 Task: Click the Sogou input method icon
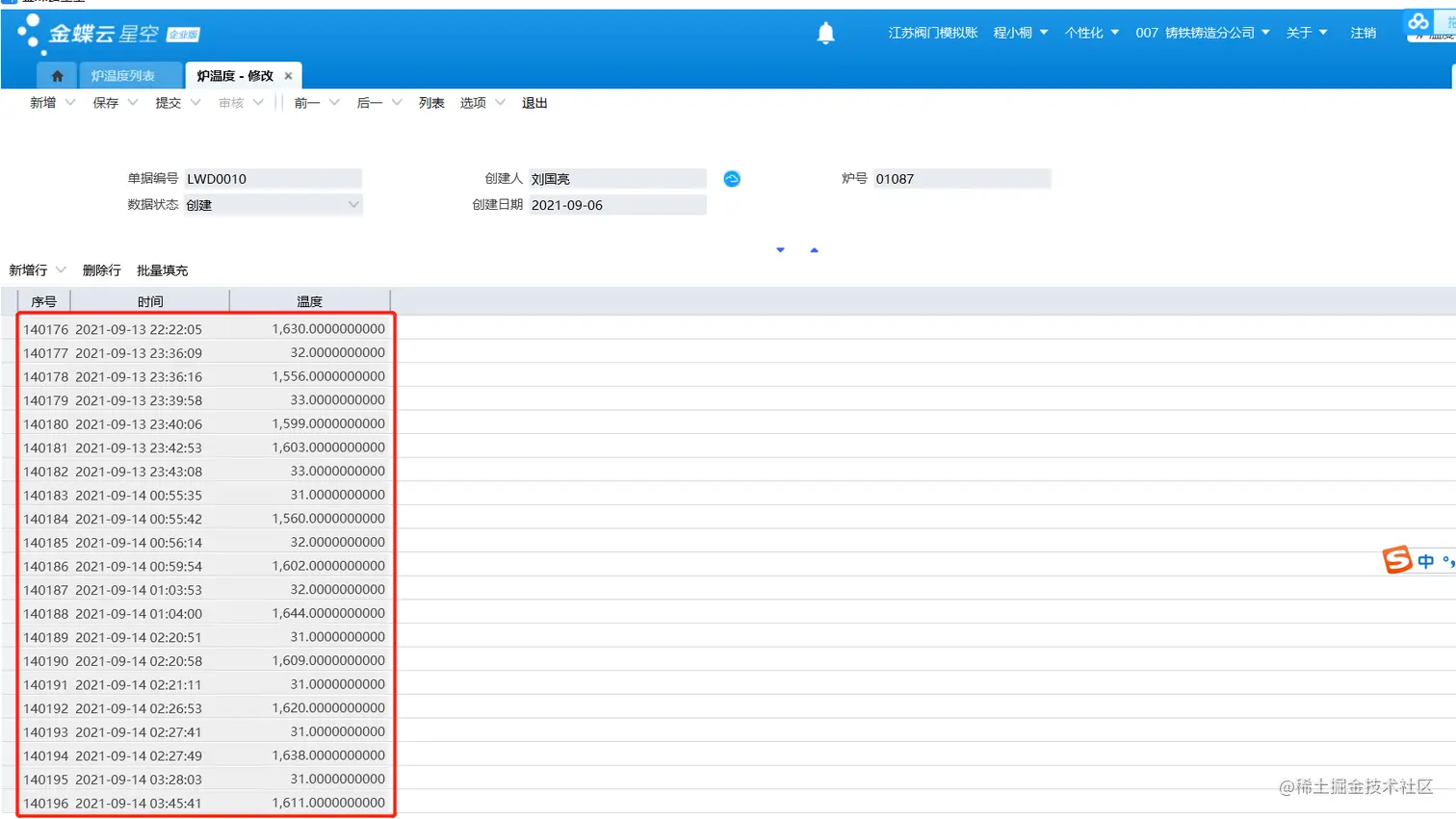1399,559
